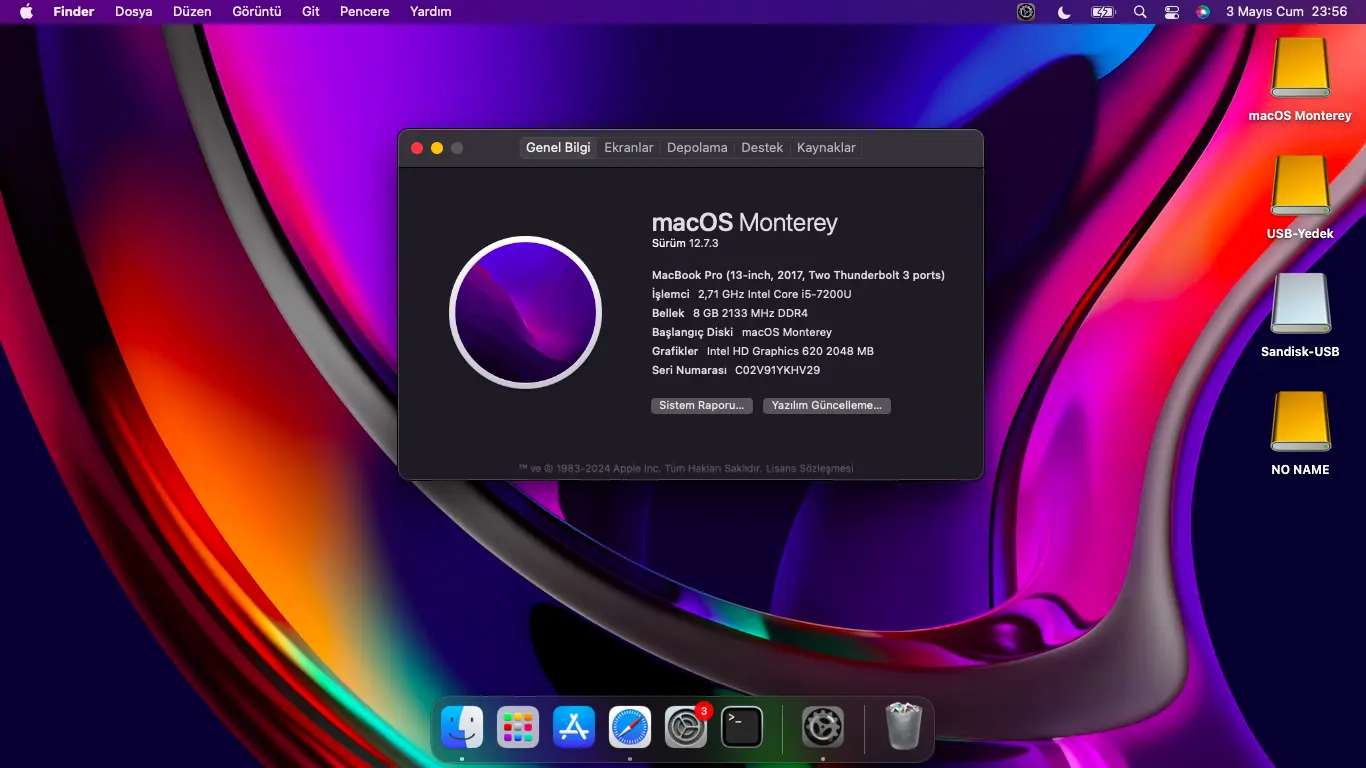
Task: Open the Düzen menu
Action: coord(192,12)
